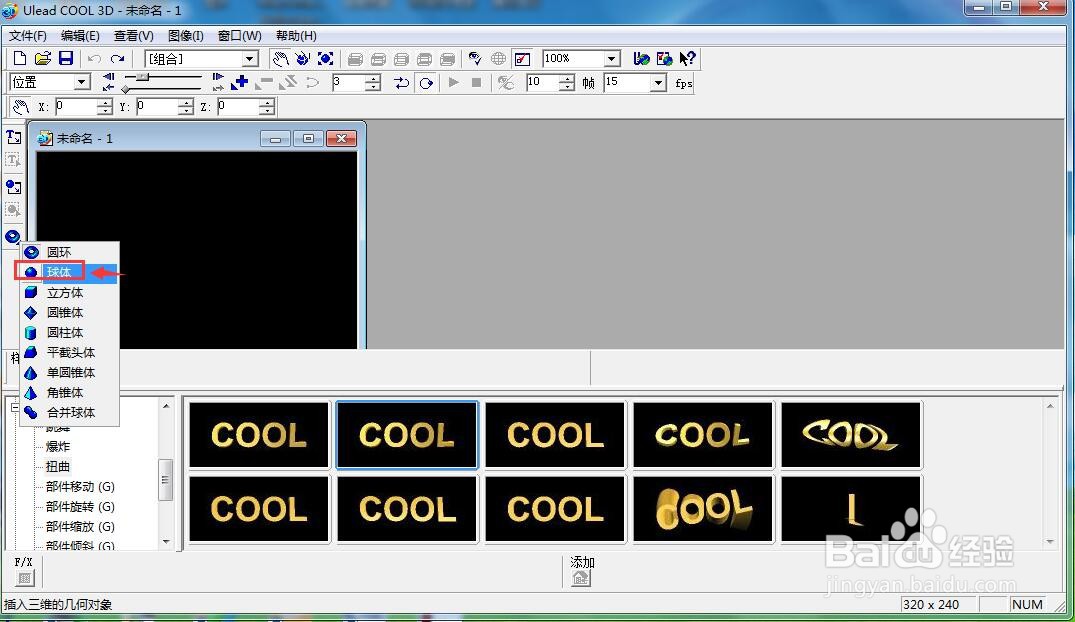Open the 查看(V) menu
The height and width of the screenshot is (622, 1075).
(x=133, y=36)
